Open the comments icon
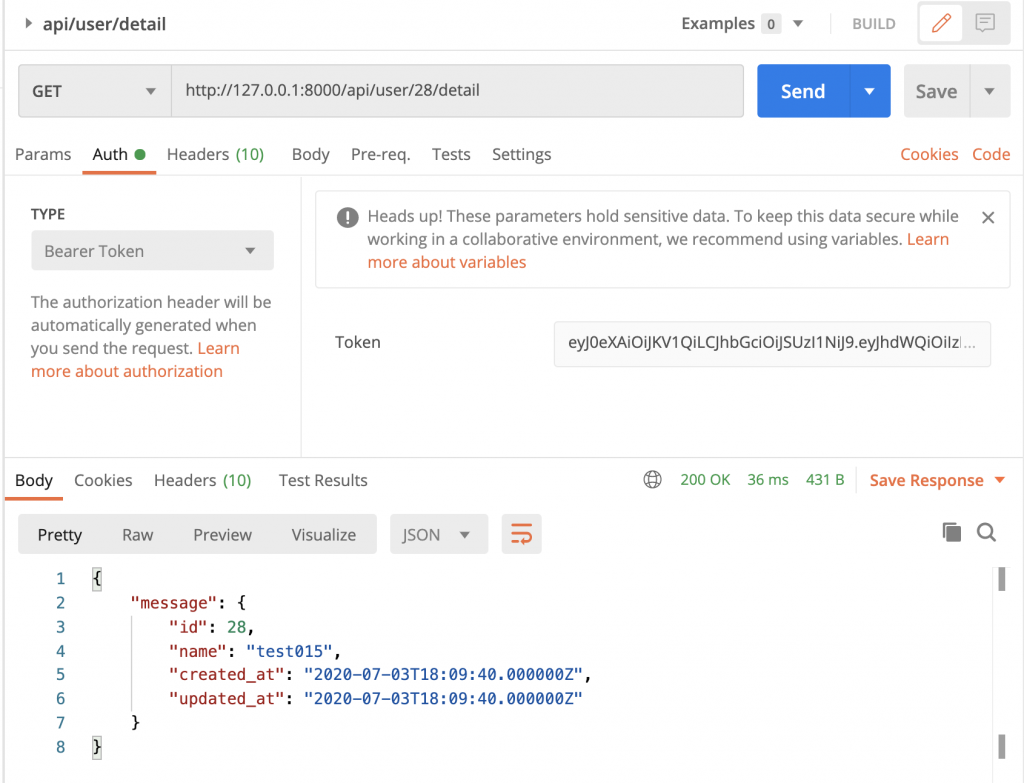This screenshot has width=1024, height=783. [x=985, y=24]
